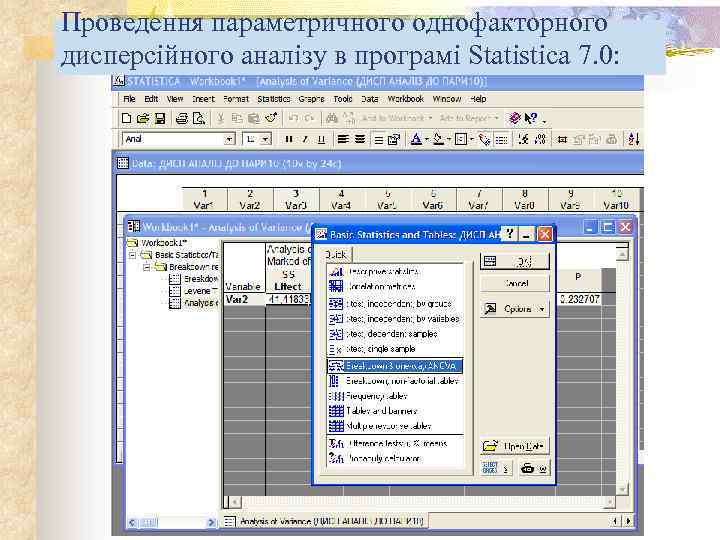This screenshot has width=720, height=540.
Task: Click Cancel in Basic Statistics dialog
Action: coord(515,284)
